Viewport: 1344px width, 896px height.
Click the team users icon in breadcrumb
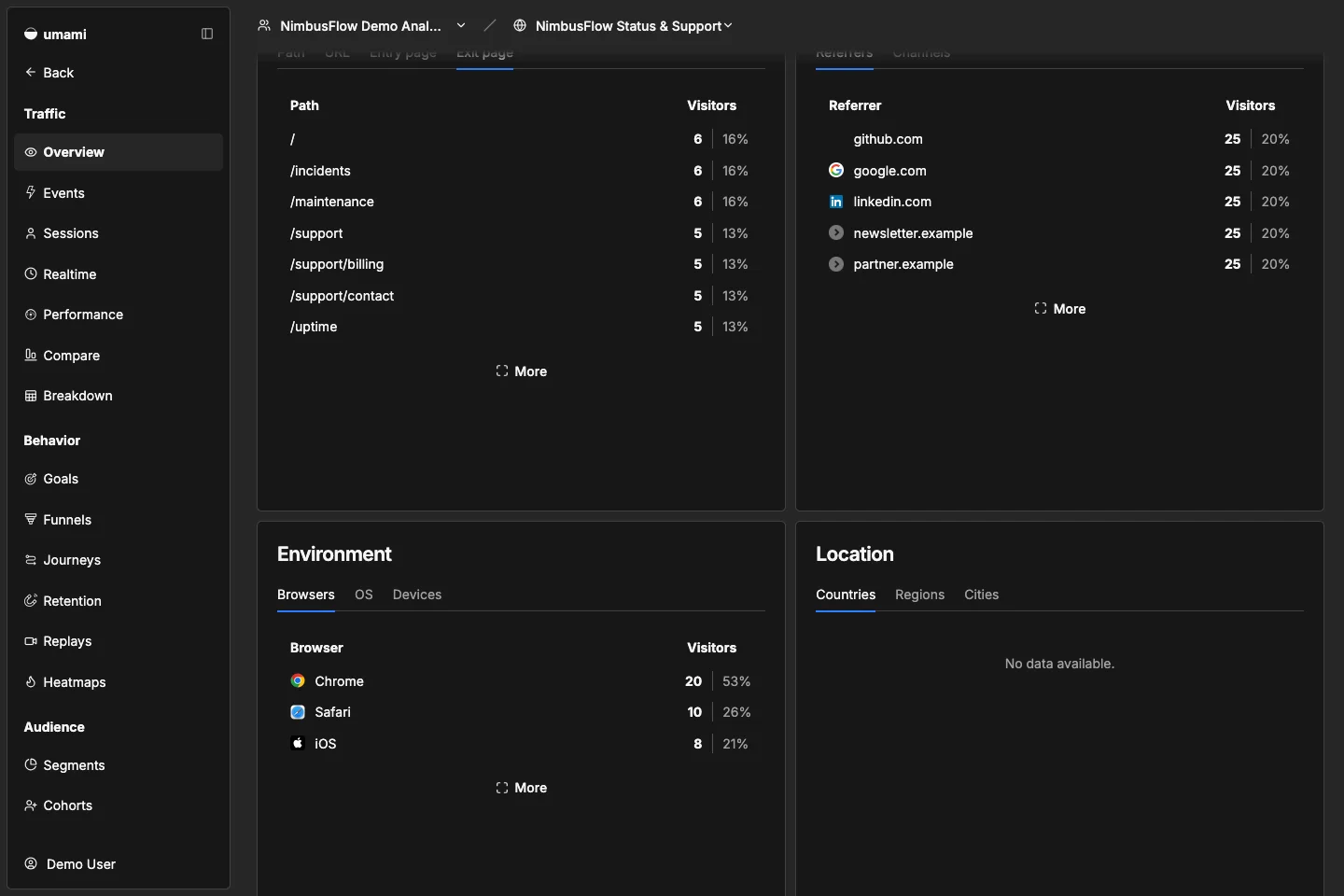pyautogui.click(x=264, y=25)
